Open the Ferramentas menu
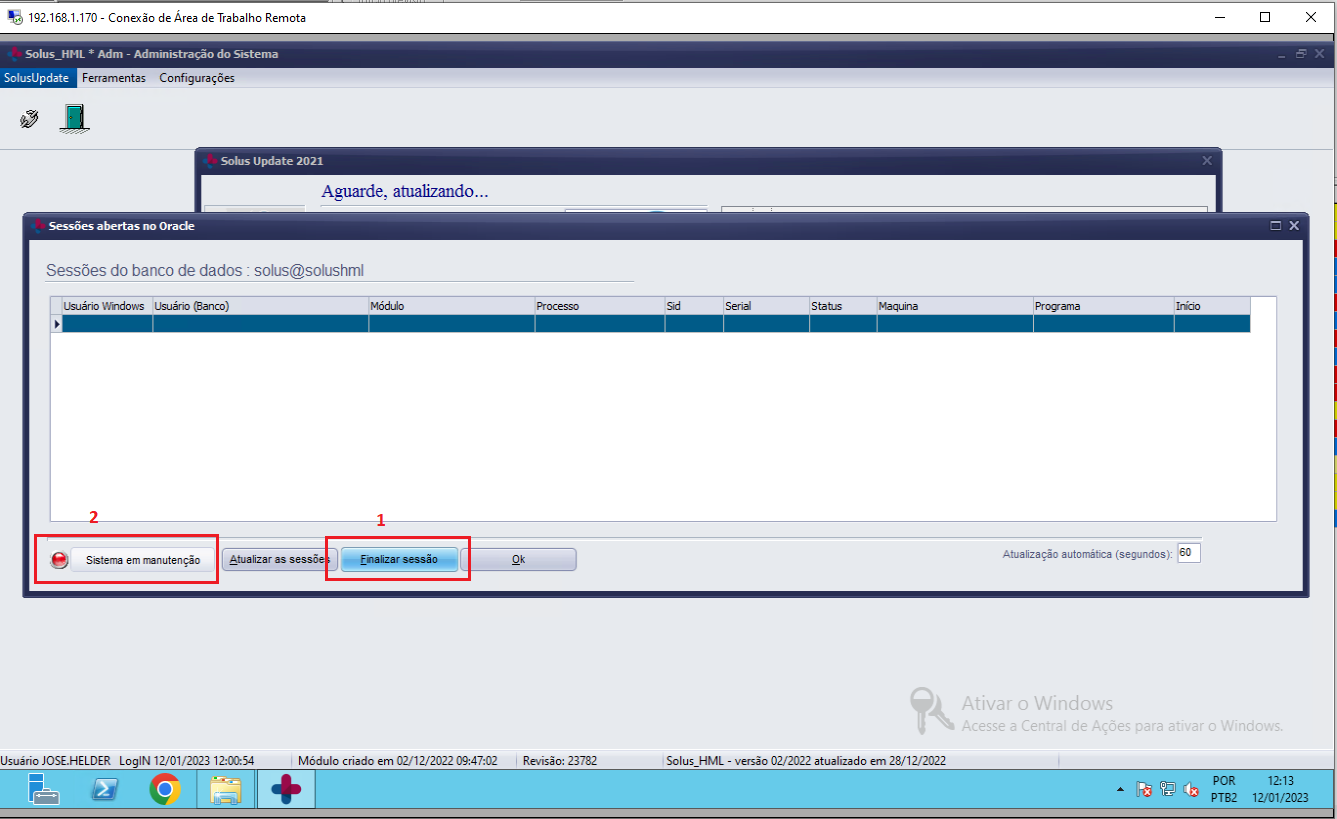 [114, 78]
